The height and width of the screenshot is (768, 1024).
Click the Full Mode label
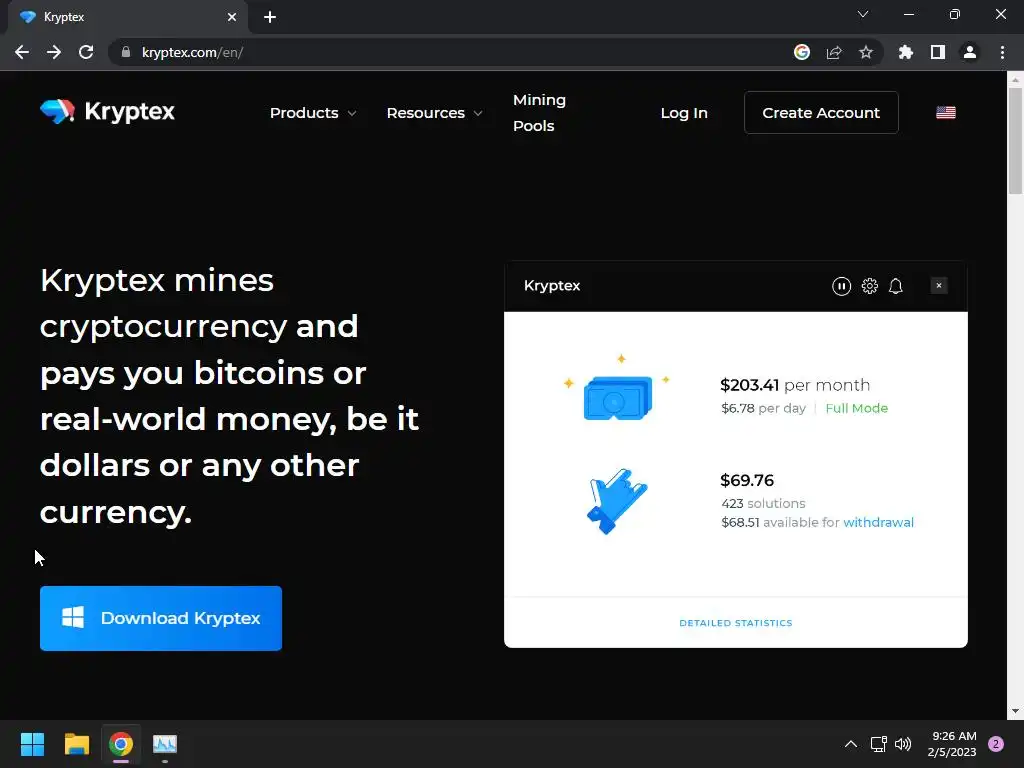coord(856,408)
